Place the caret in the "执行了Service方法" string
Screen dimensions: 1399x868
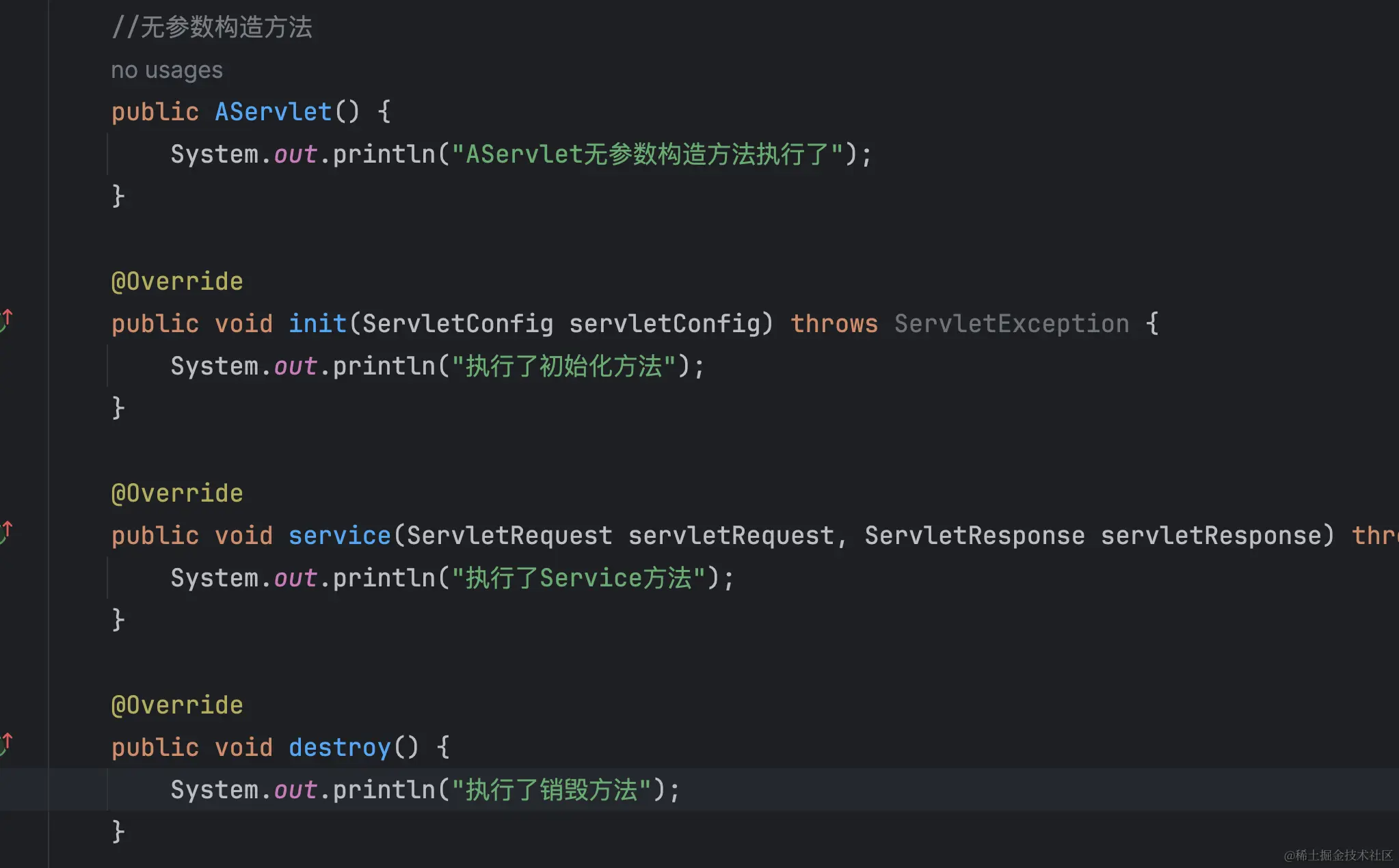[578, 578]
